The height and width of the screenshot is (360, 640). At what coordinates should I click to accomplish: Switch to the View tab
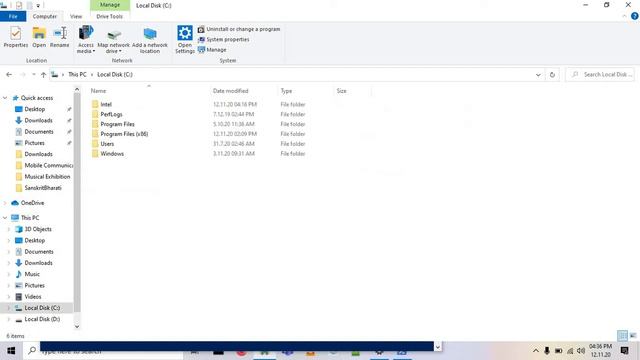[76, 16]
